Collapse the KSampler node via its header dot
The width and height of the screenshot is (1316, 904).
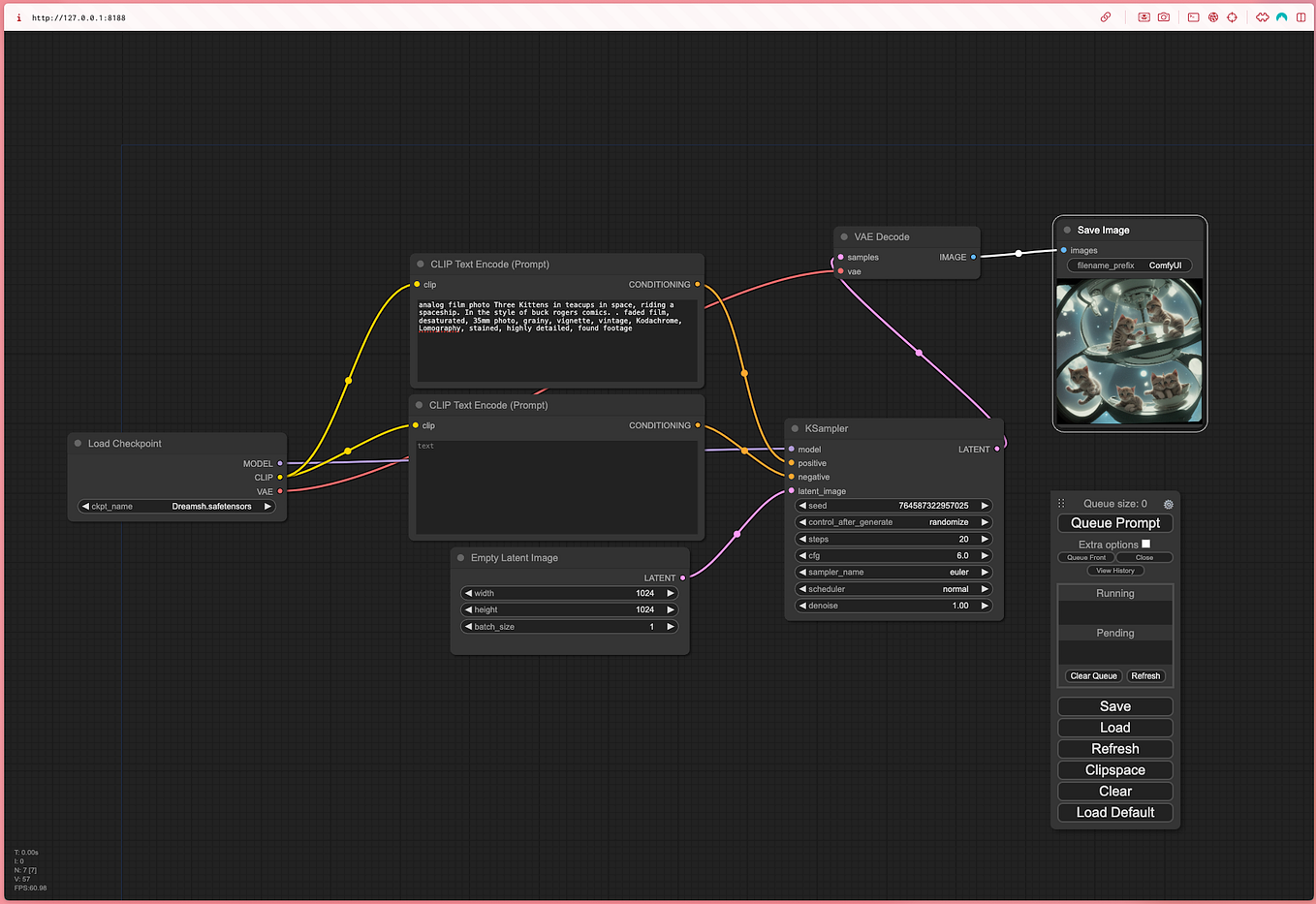click(798, 427)
